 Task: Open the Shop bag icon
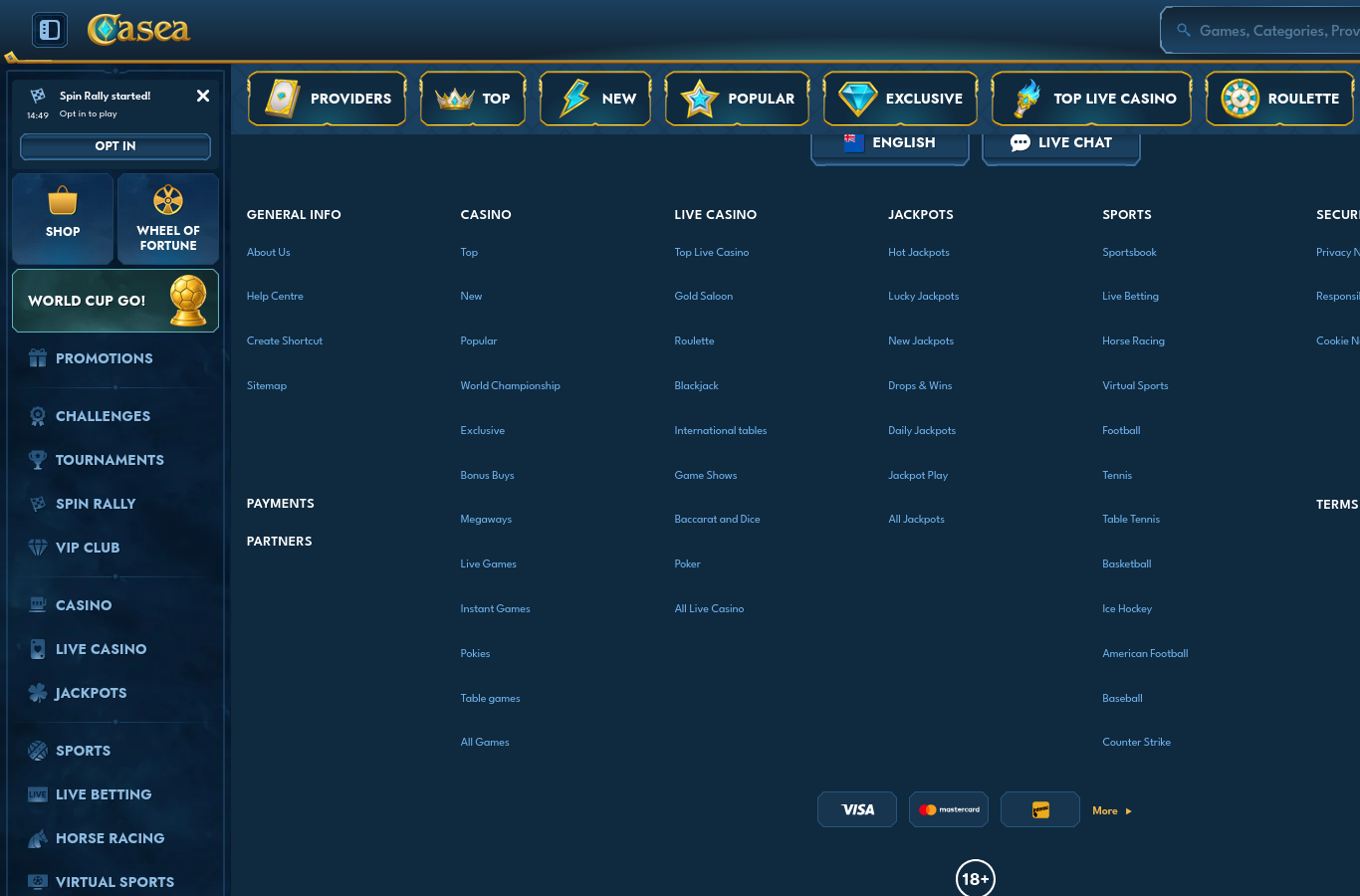(63, 201)
